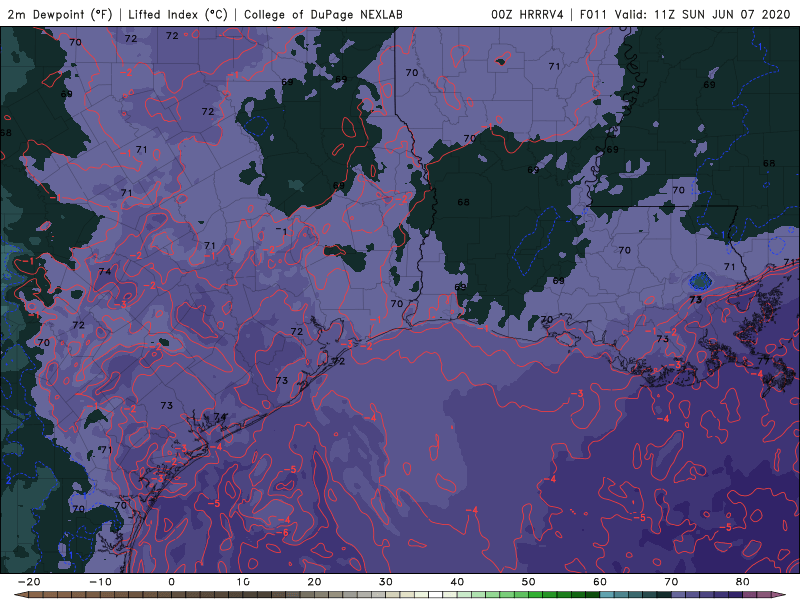The width and height of the screenshot is (800, 600).
Task: Click the -20 tick label on the scale
Action: tap(29, 582)
